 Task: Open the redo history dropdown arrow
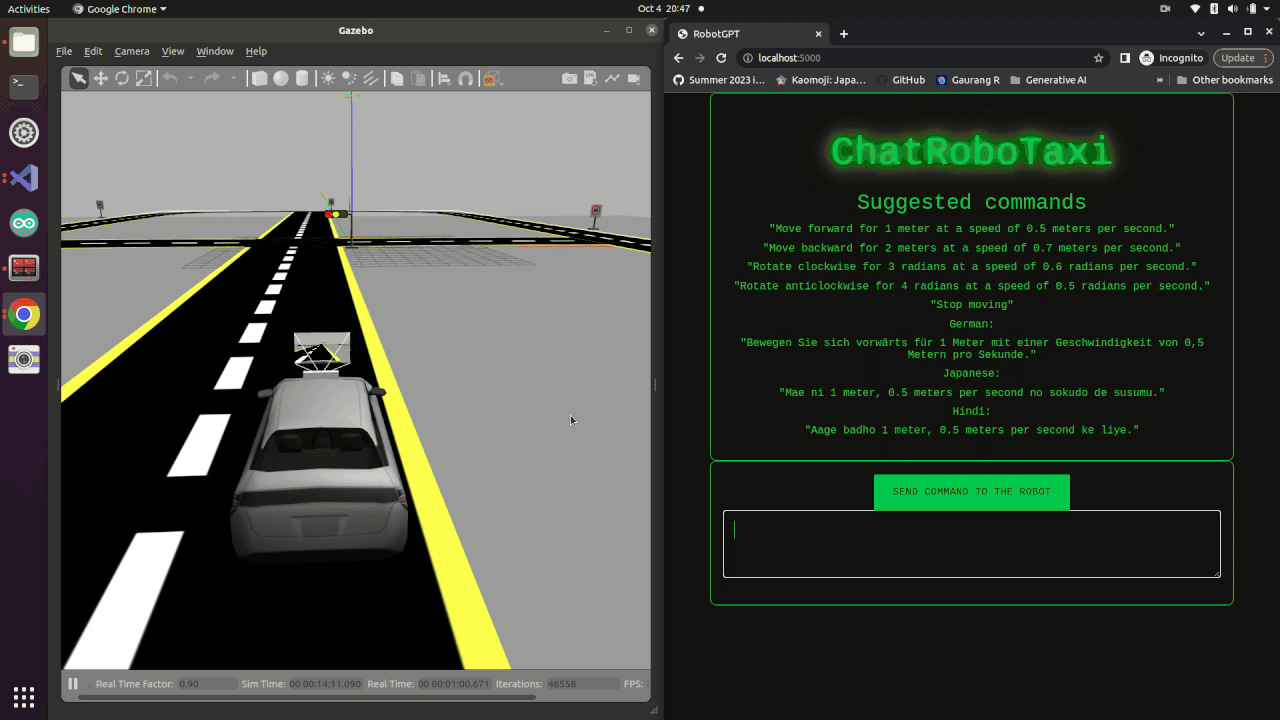(234, 78)
